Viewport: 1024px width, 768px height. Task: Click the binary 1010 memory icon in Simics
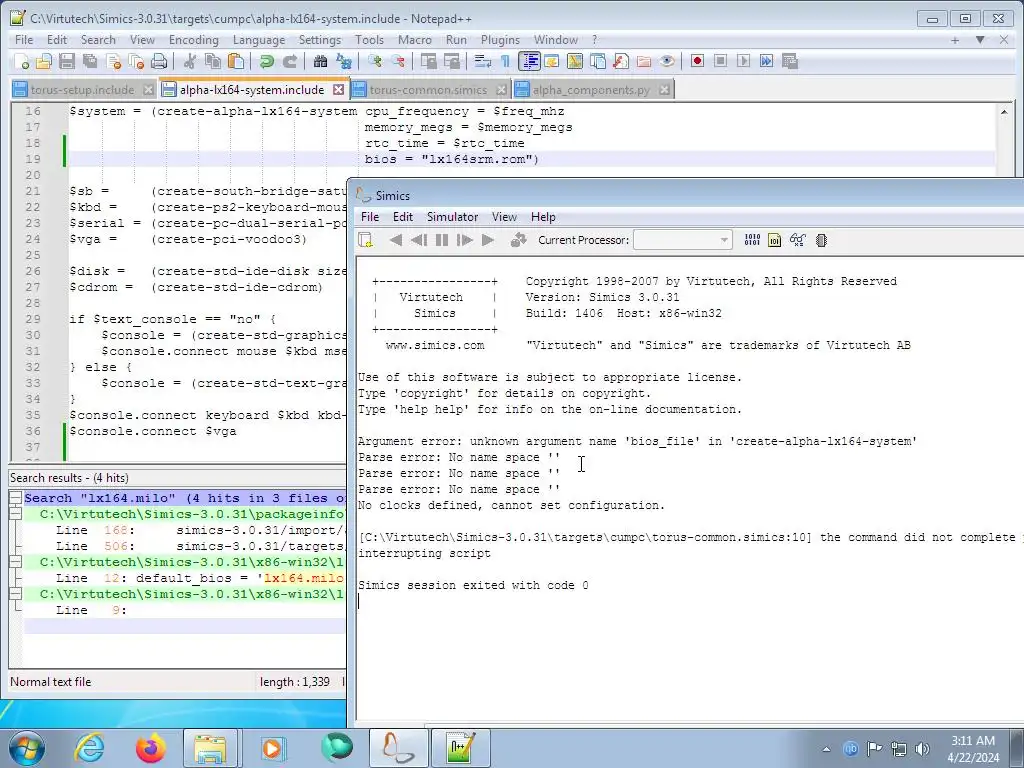752,240
